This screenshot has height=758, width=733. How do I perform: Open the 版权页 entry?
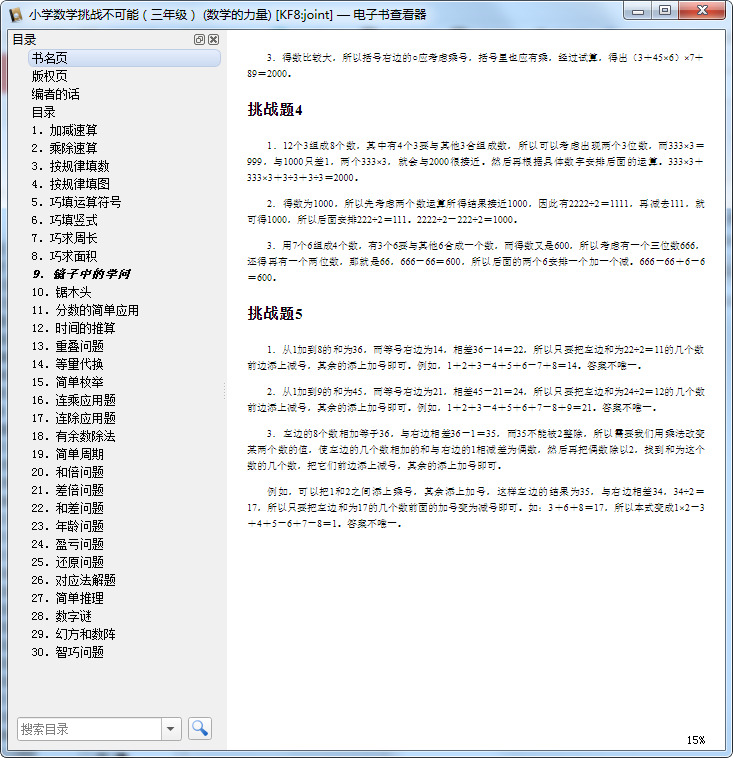(x=49, y=76)
